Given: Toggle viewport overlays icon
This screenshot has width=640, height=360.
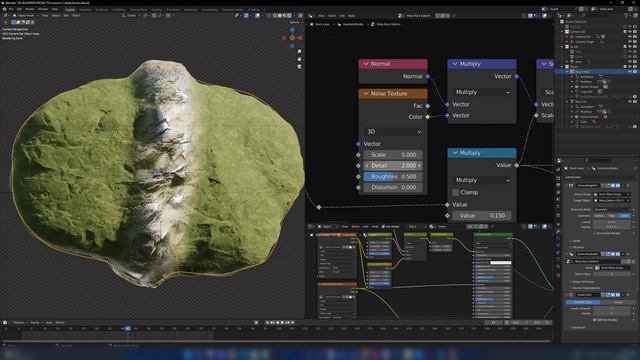Looking at the screenshot, I should pyautogui.click(x=258, y=16).
